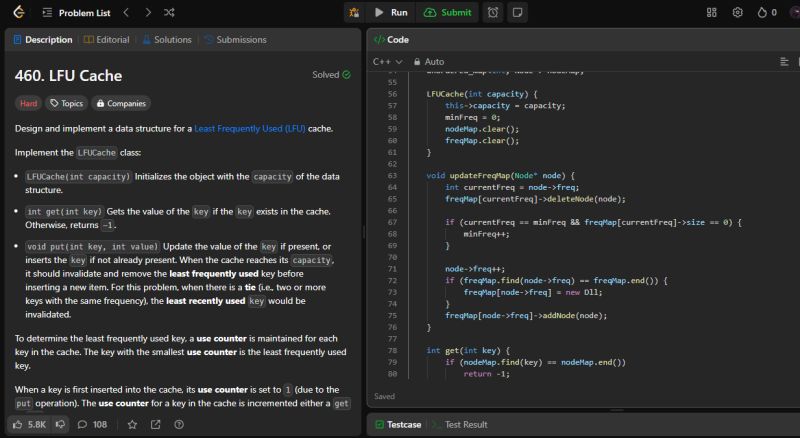The height and width of the screenshot is (438, 800).
Task: Open the layout grid icon
Action: pos(712,13)
